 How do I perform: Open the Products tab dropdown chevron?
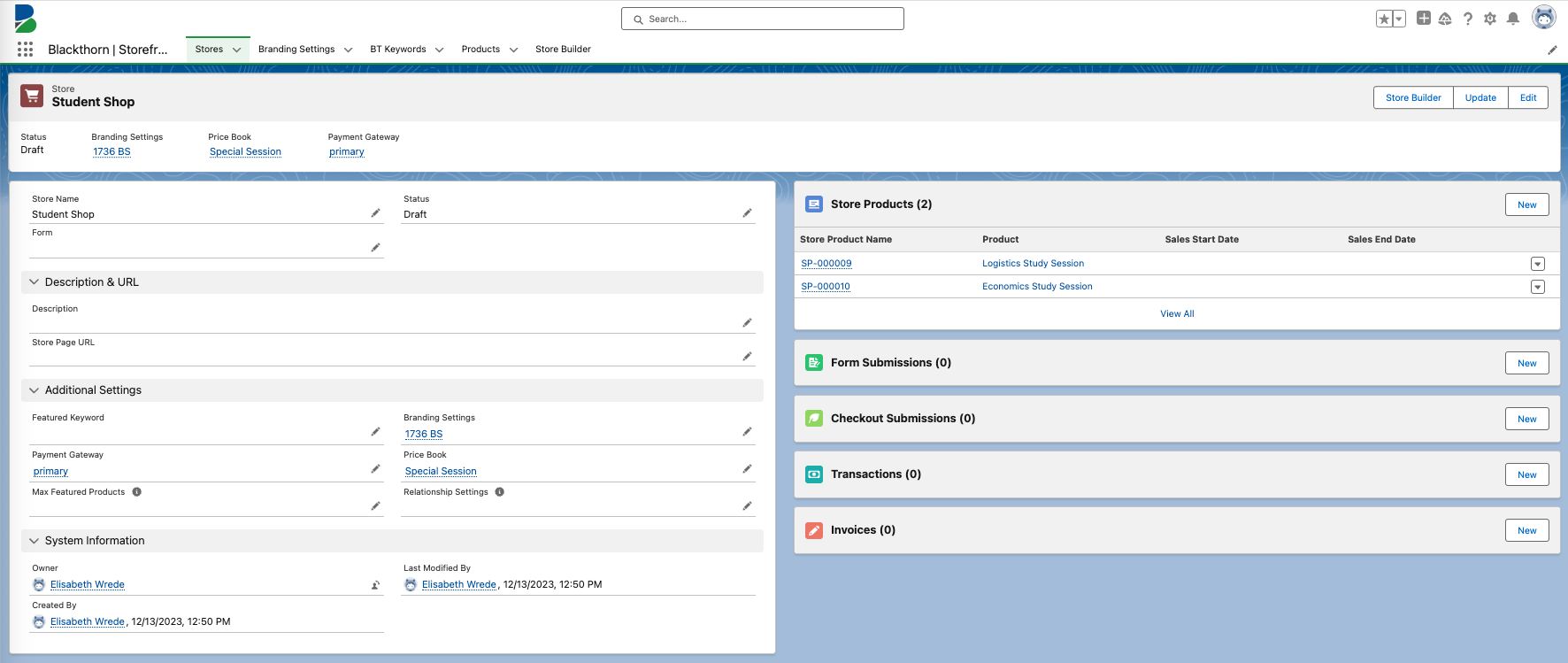513,50
